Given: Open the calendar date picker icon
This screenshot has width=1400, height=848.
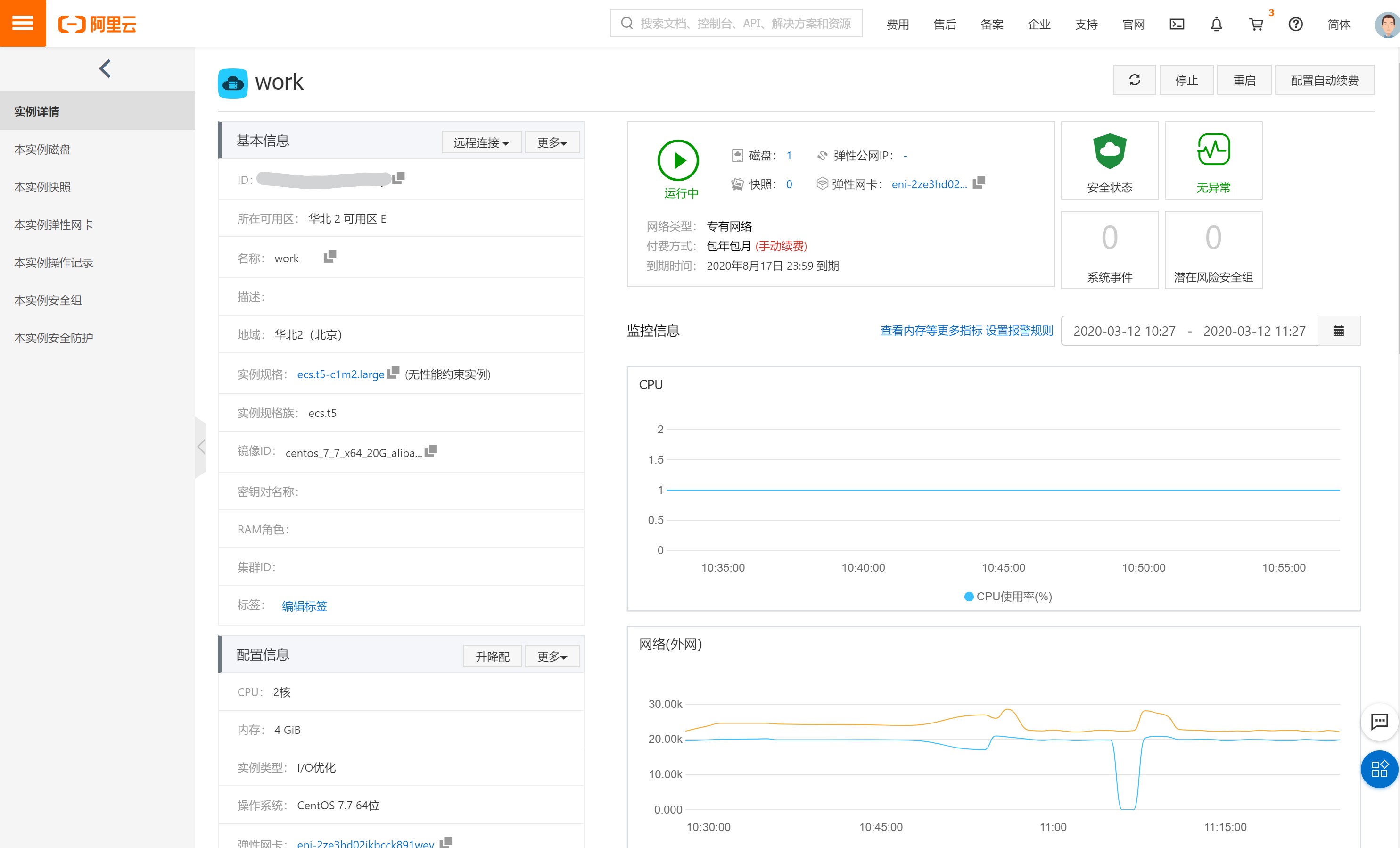Looking at the screenshot, I should [1339, 331].
